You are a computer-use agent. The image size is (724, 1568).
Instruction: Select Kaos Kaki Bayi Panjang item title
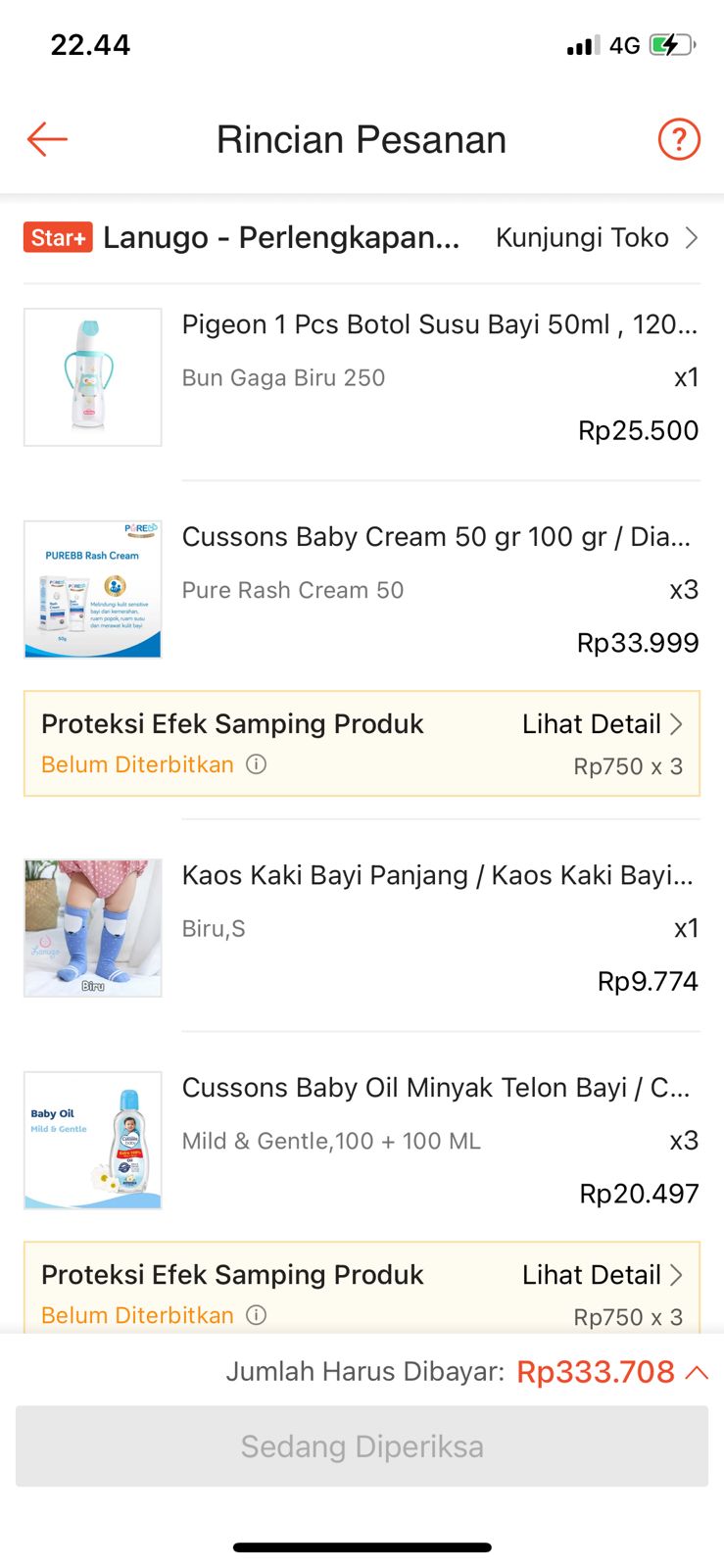click(437, 875)
